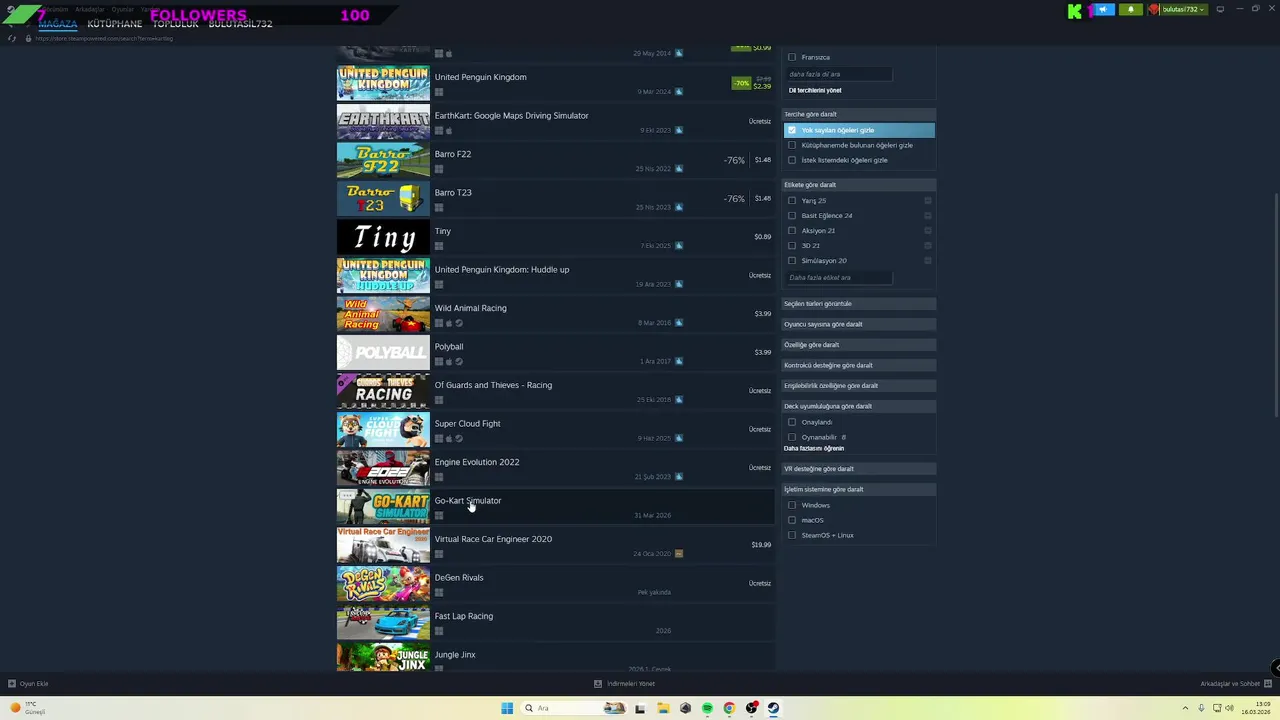The height and width of the screenshot is (720, 1280).
Task: Expand Erişilebilirlik özelliğine göre daralt
Action: (859, 386)
